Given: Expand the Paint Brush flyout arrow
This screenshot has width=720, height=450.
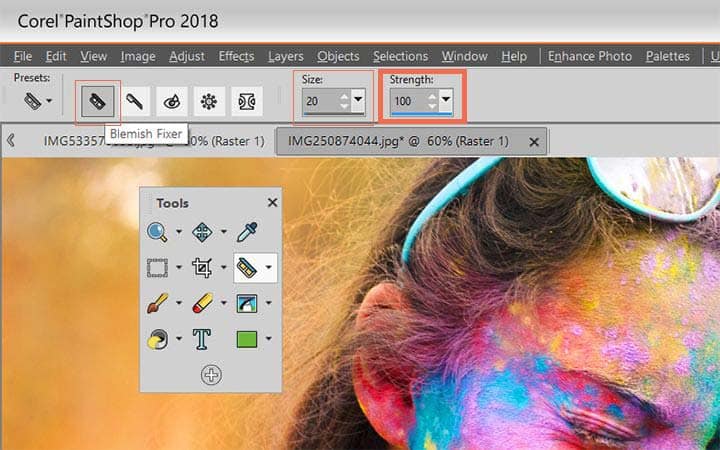Looking at the screenshot, I should pos(179,303).
